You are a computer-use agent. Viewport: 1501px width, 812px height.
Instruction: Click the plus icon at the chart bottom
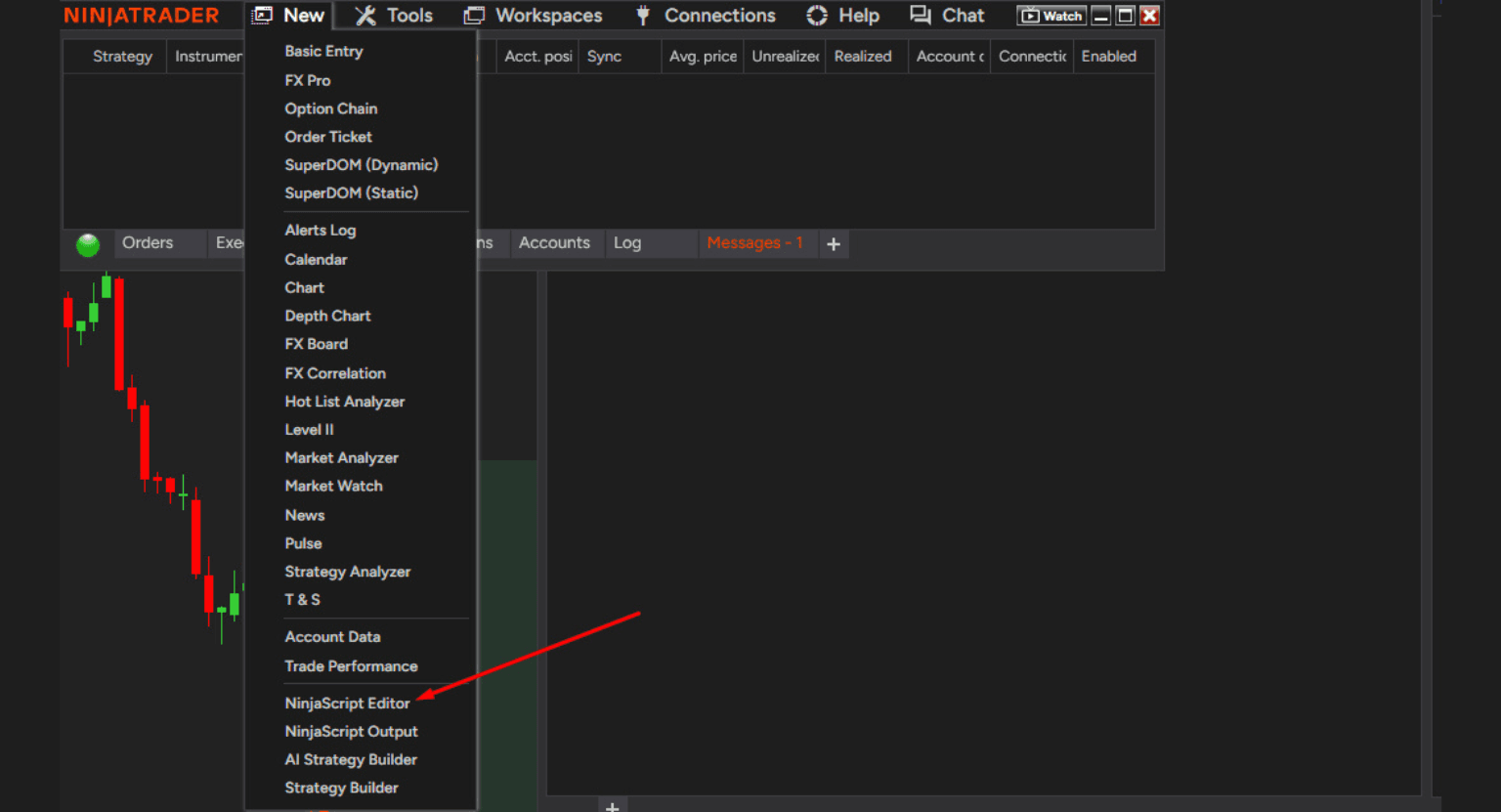(613, 807)
